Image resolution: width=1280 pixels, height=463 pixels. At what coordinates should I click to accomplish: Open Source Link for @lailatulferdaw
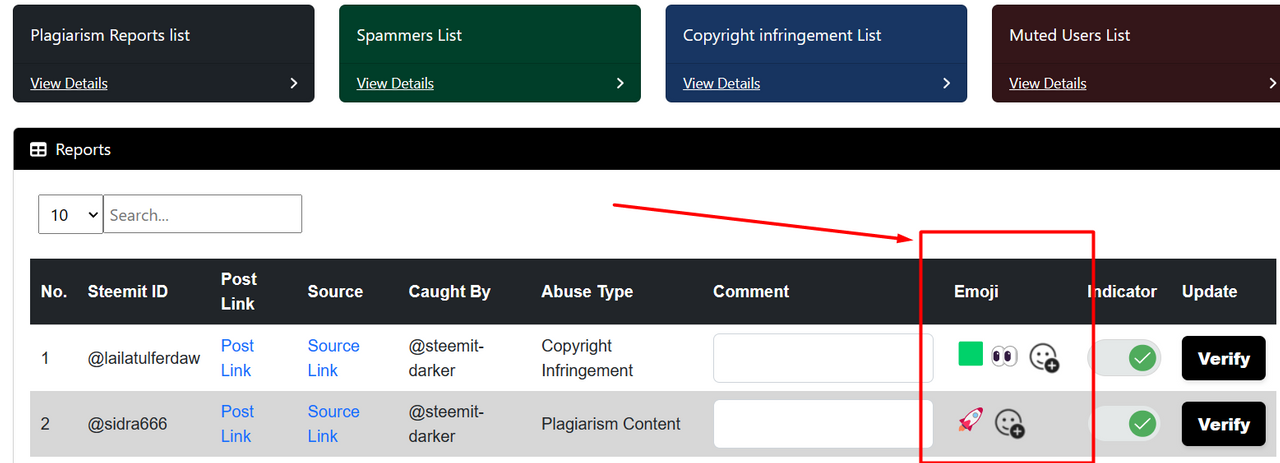333,358
